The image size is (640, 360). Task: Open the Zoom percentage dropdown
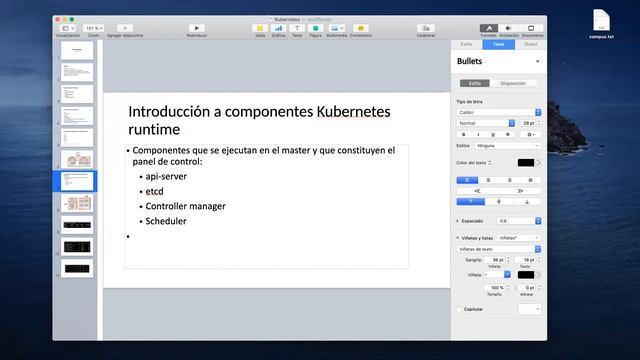93,28
